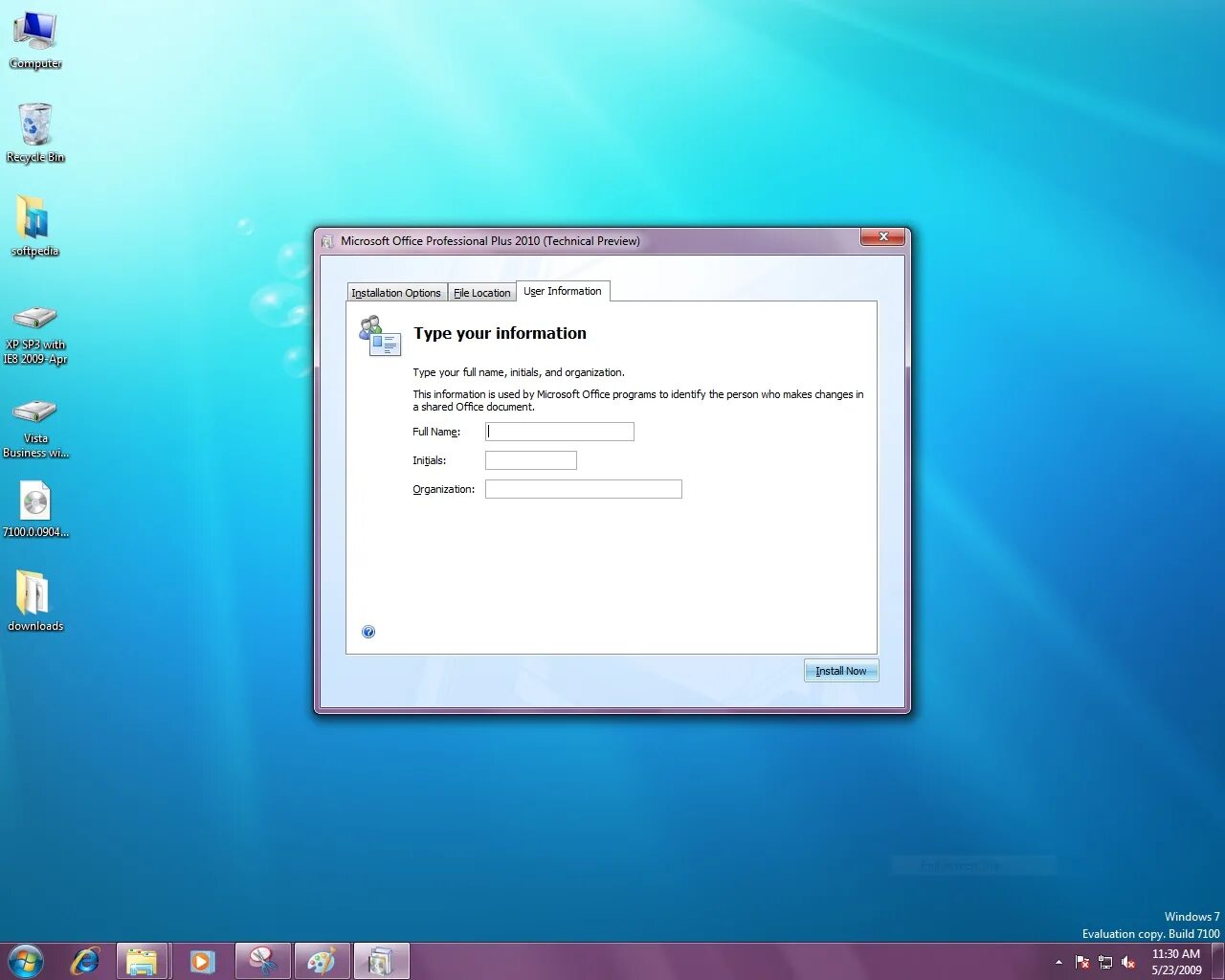Click the setup icon in dialog title bar
The width and height of the screenshot is (1225, 980).
(328, 241)
